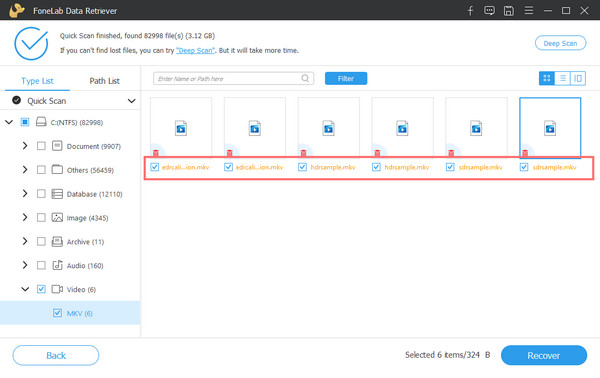Click the FoneLab app logo

click(x=17, y=10)
